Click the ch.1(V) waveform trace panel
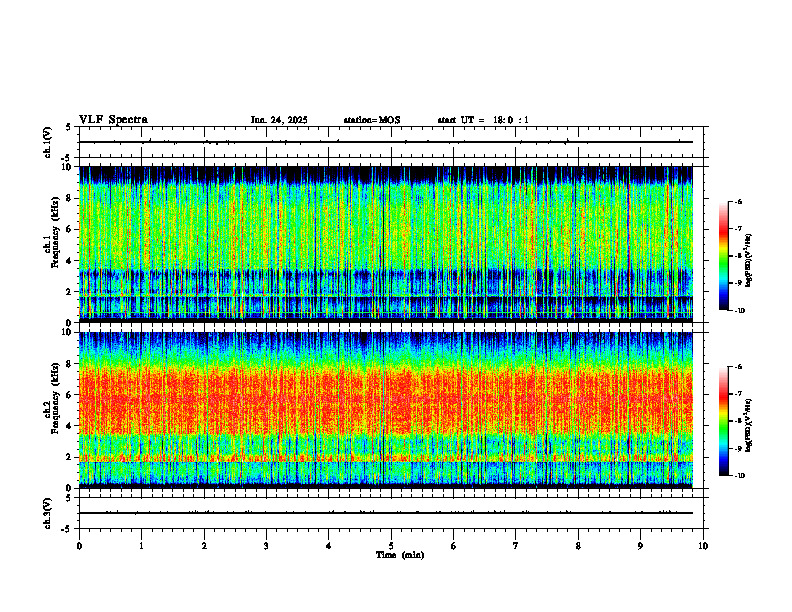 391,142
